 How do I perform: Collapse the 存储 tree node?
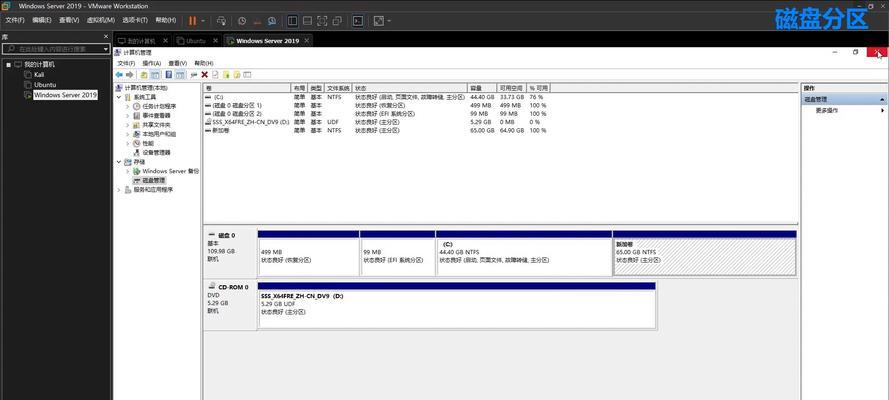(119, 161)
